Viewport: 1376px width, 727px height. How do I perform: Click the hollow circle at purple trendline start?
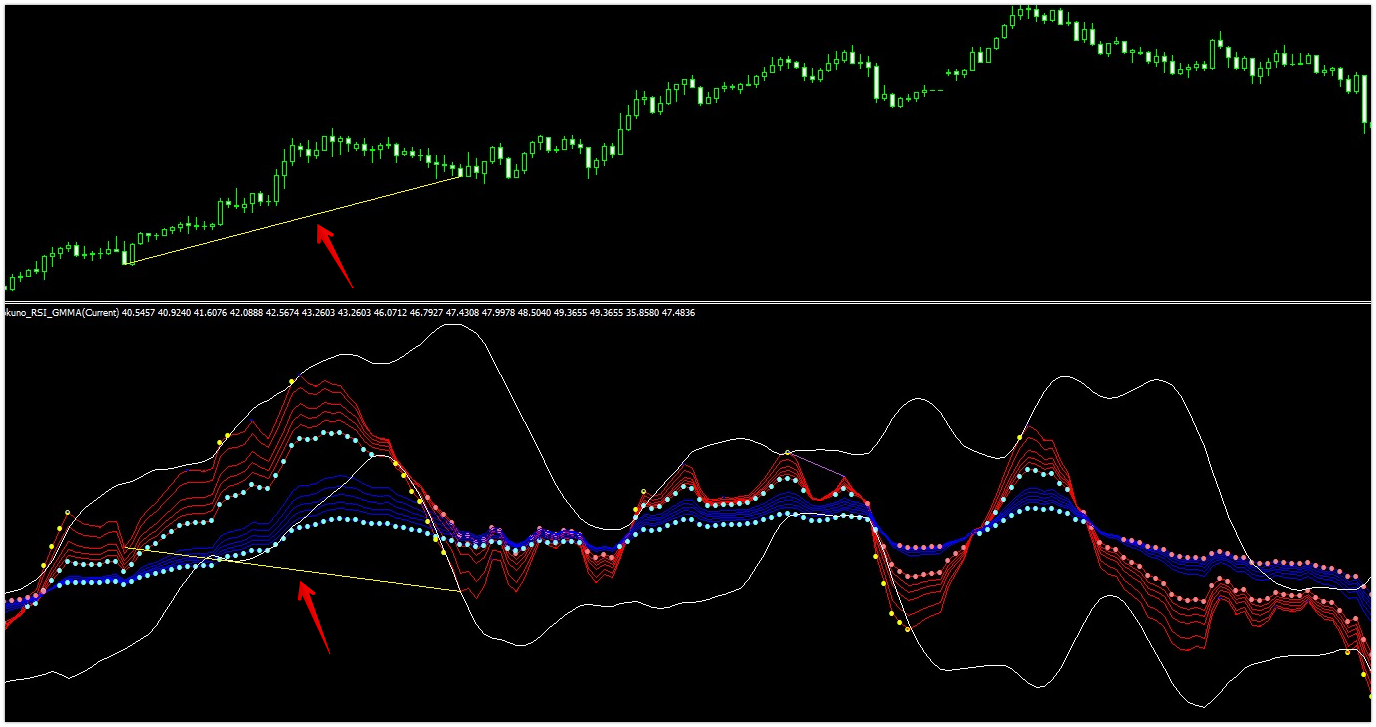(x=788, y=452)
